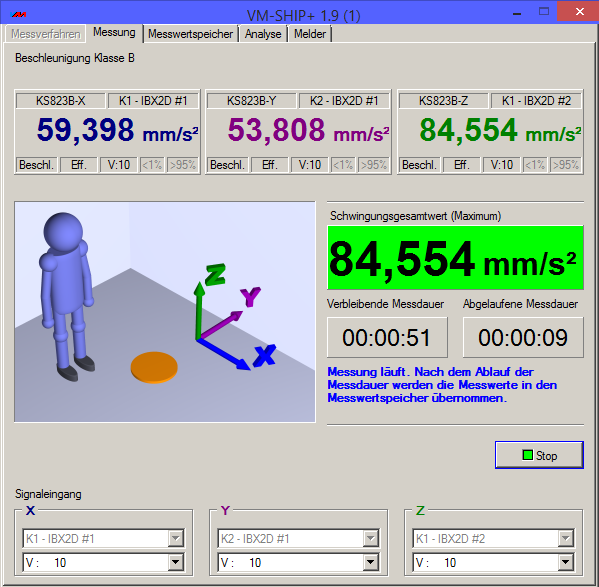This screenshot has height=587, width=599.
Task: Switch to the Messwertspeicher tab
Action: point(190,34)
